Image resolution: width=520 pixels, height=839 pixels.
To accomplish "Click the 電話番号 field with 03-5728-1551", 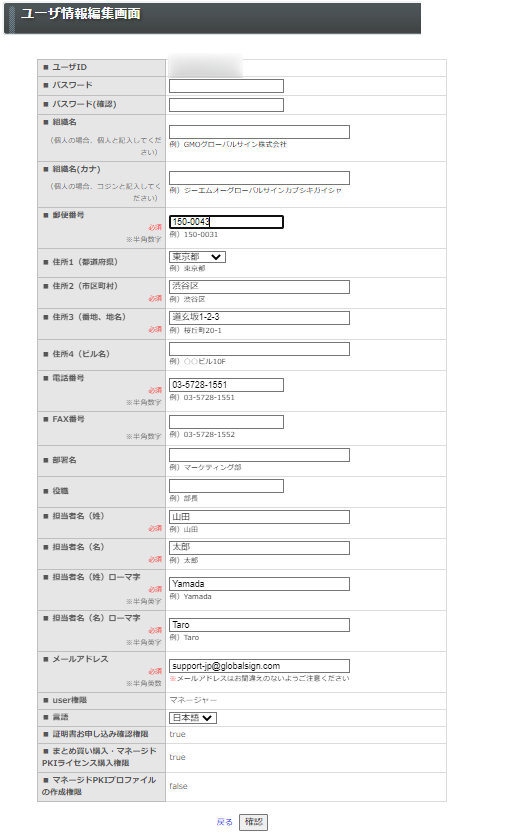I will point(226,385).
